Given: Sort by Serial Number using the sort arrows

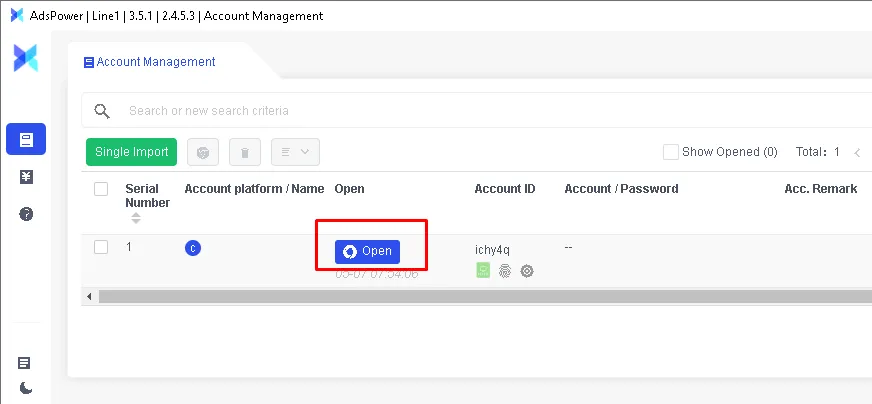Looking at the screenshot, I should click(x=136, y=218).
